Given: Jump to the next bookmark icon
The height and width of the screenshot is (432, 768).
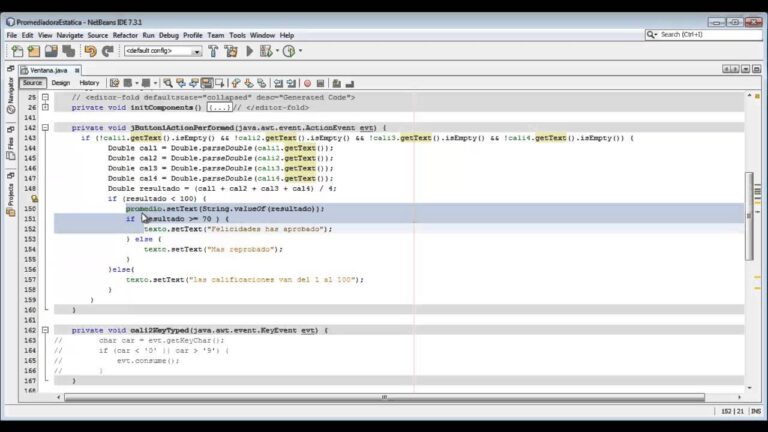Looking at the screenshot, I should click(x=248, y=83).
